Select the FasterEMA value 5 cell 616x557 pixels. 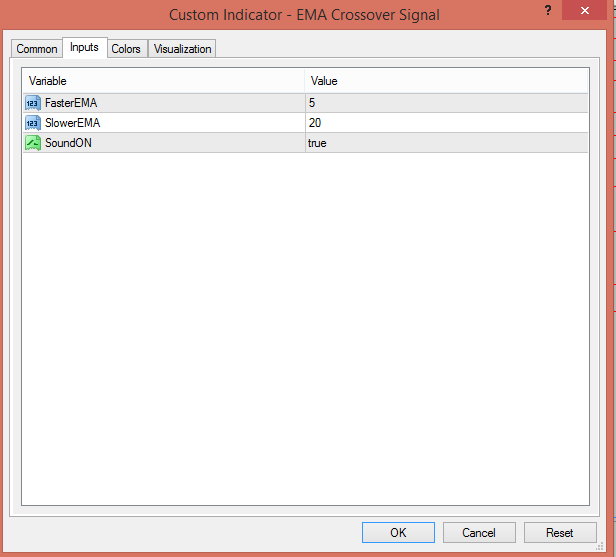pos(446,103)
